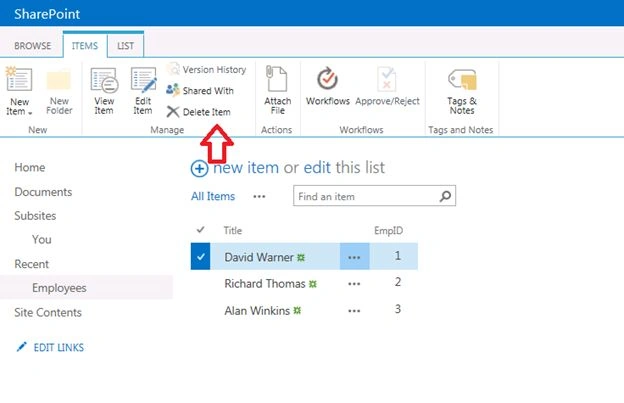
Task: Click EmpID value 2 cell
Action: tap(398, 282)
